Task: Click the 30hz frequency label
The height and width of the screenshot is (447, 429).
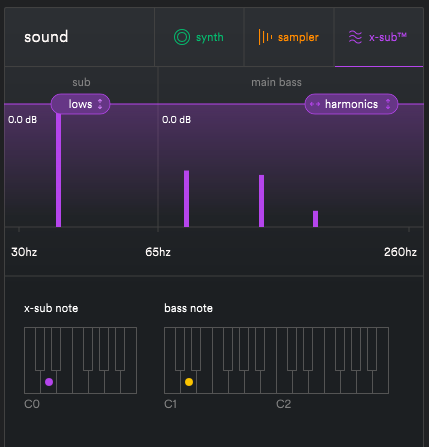Action: [x=24, y=252]
